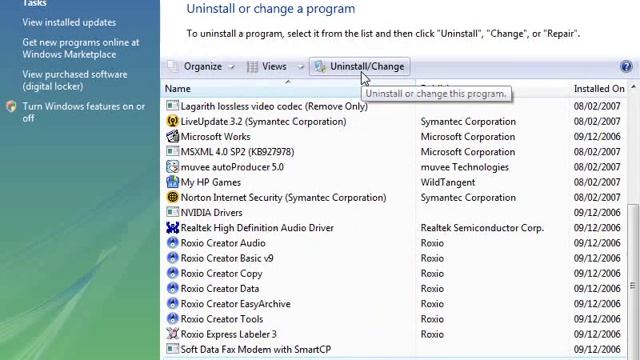Click the Roxio Creator Tools icon
The image size is (640, 360).
172,319
